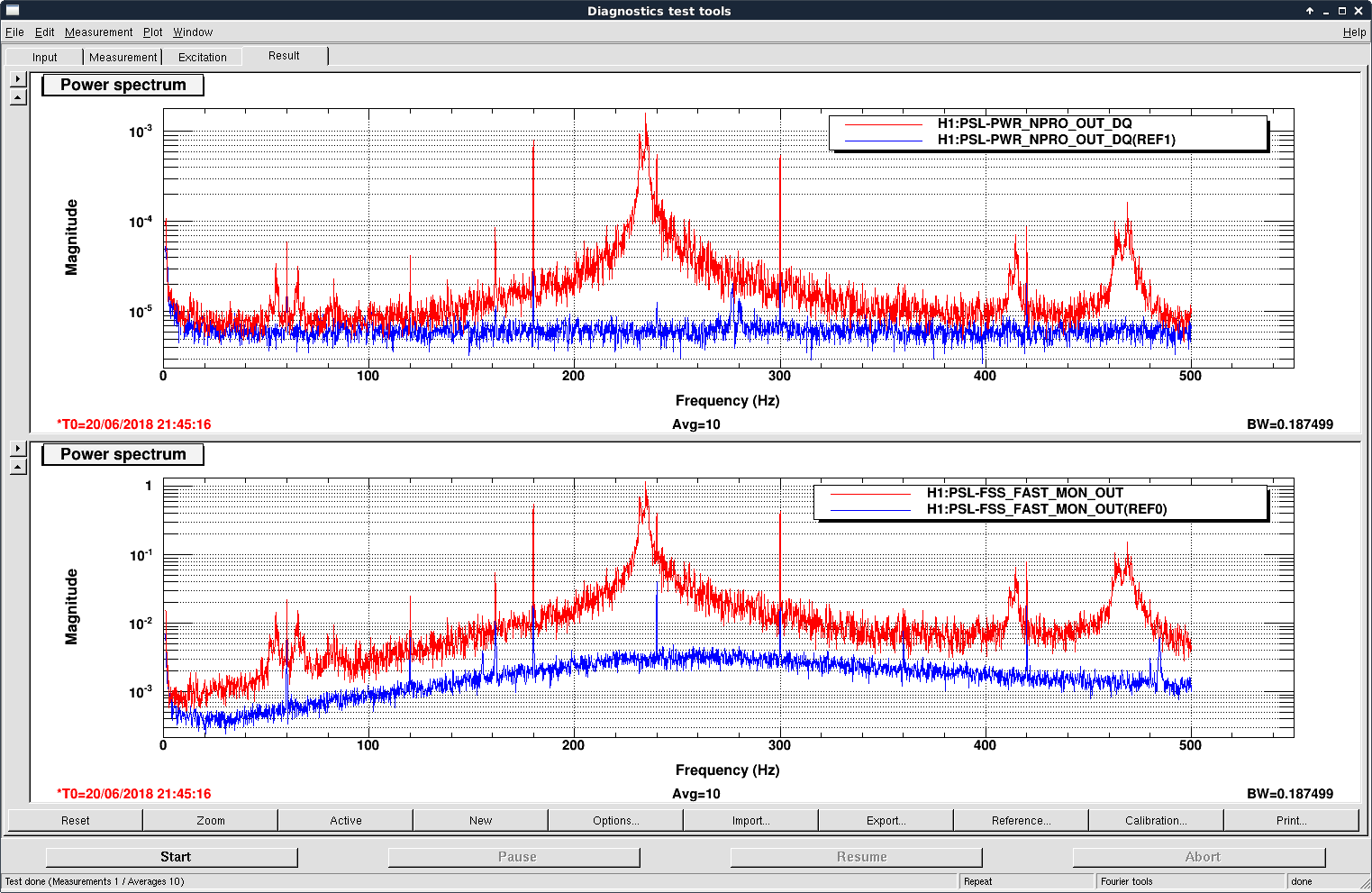1372x893 pixels.
Task: Click right-arrow button beside bottom Power spectrum plot
Action: [18, 449]
